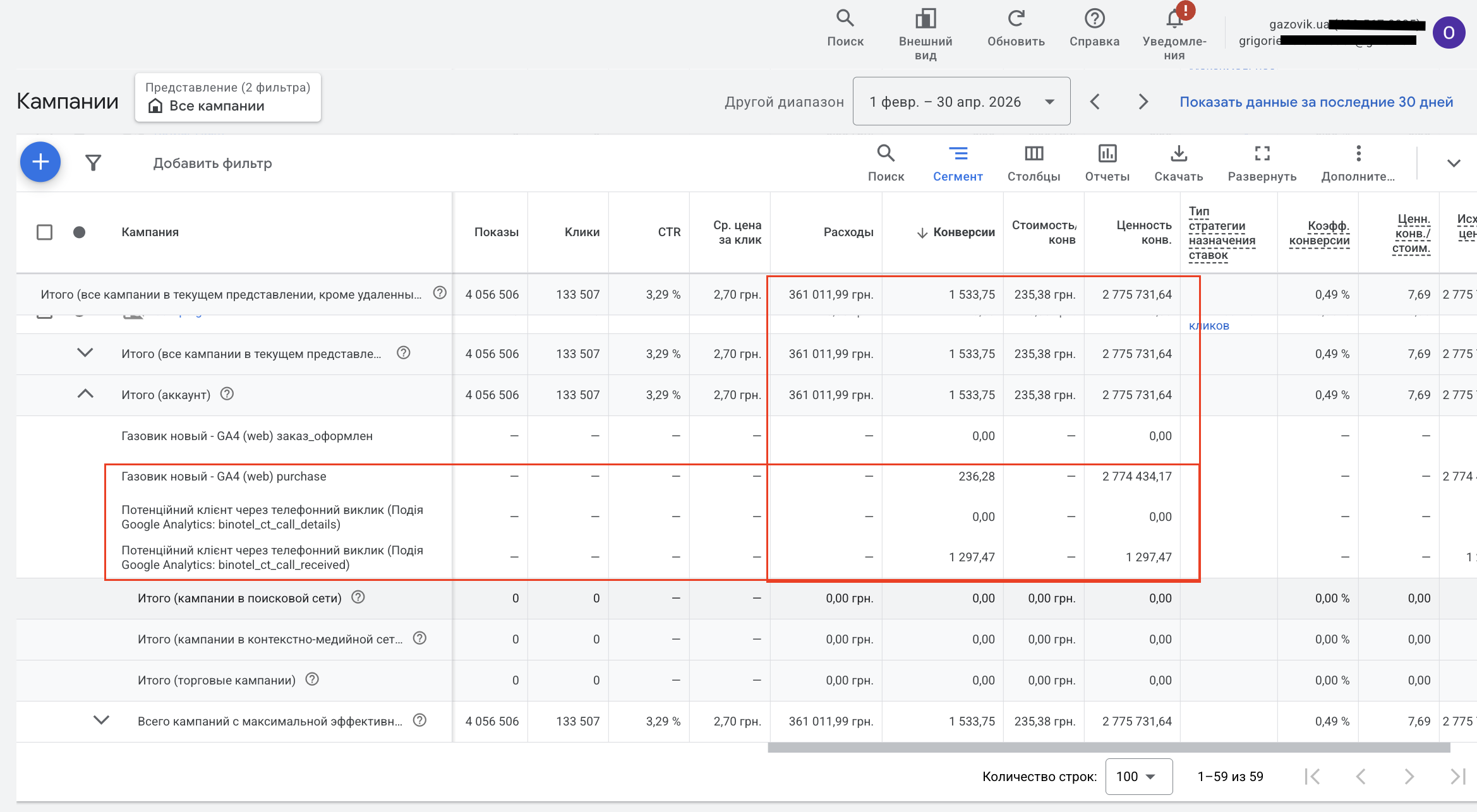Click help icon by Итого (кампании в контекстно-медийной сети)

[x=419, y=638]
